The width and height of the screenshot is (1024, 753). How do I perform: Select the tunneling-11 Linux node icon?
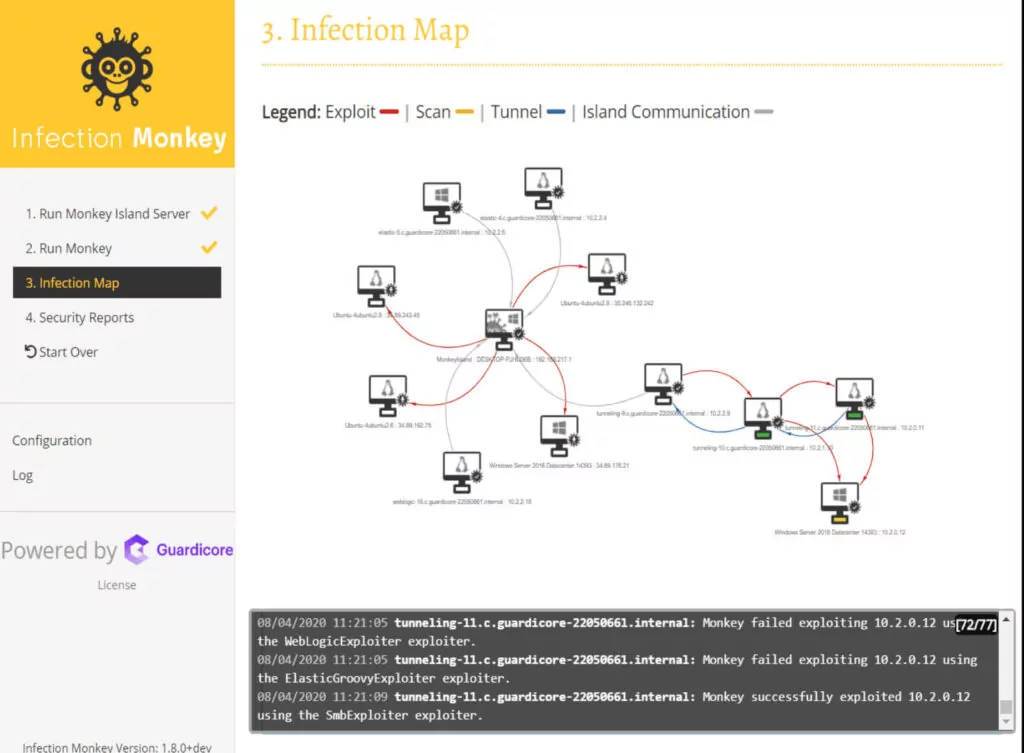pos(855,393)
